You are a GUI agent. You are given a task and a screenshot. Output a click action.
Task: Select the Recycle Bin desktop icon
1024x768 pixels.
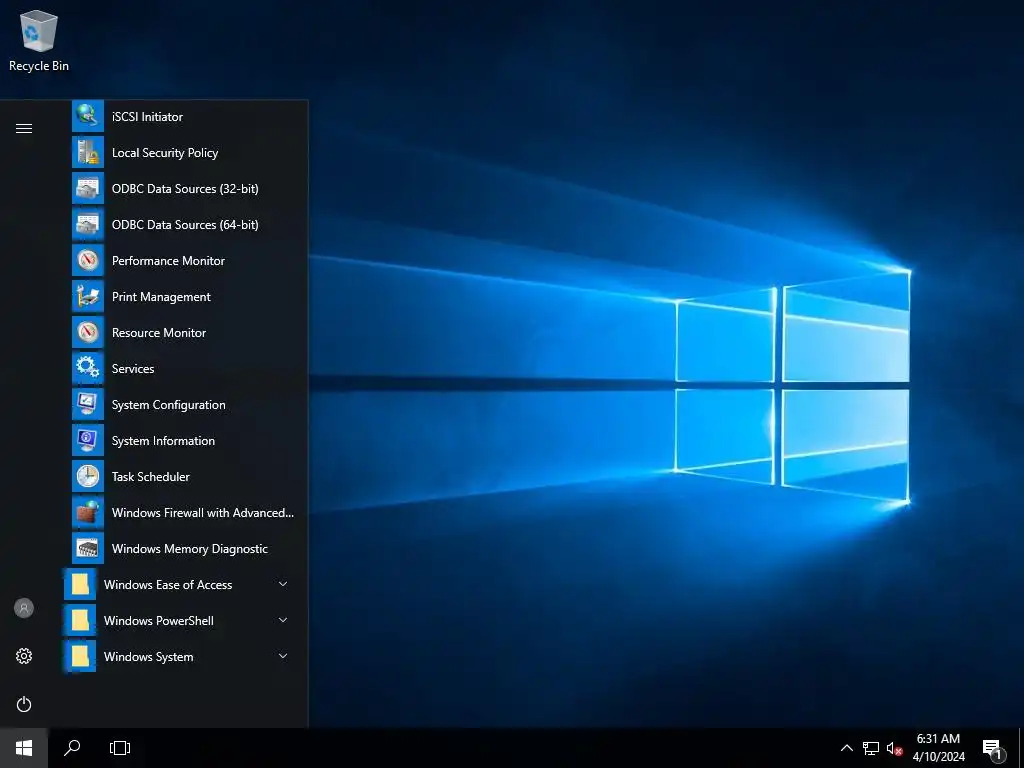pyautogui.click(x=39, y=41)
